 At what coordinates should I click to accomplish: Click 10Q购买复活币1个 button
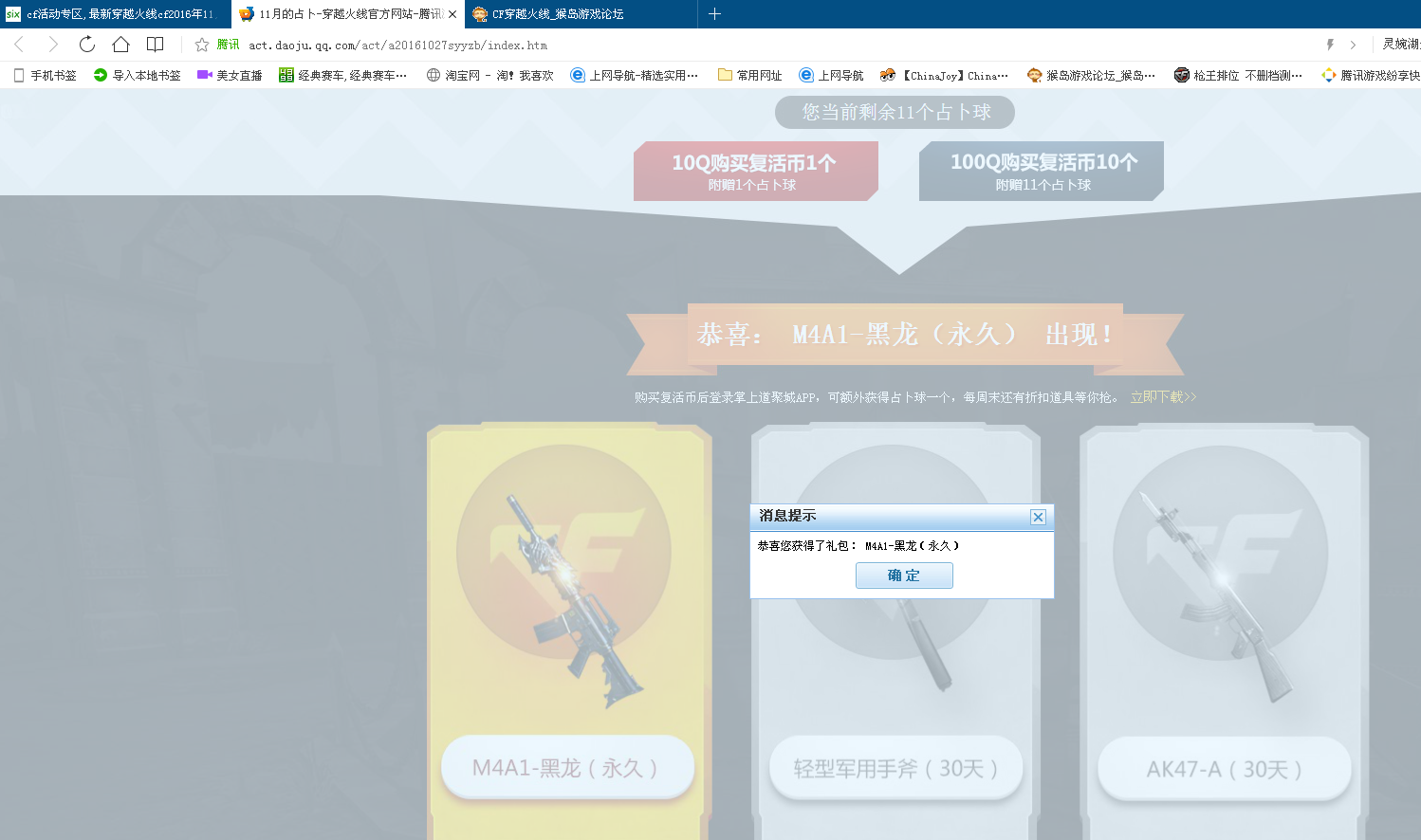coord(755,171)
